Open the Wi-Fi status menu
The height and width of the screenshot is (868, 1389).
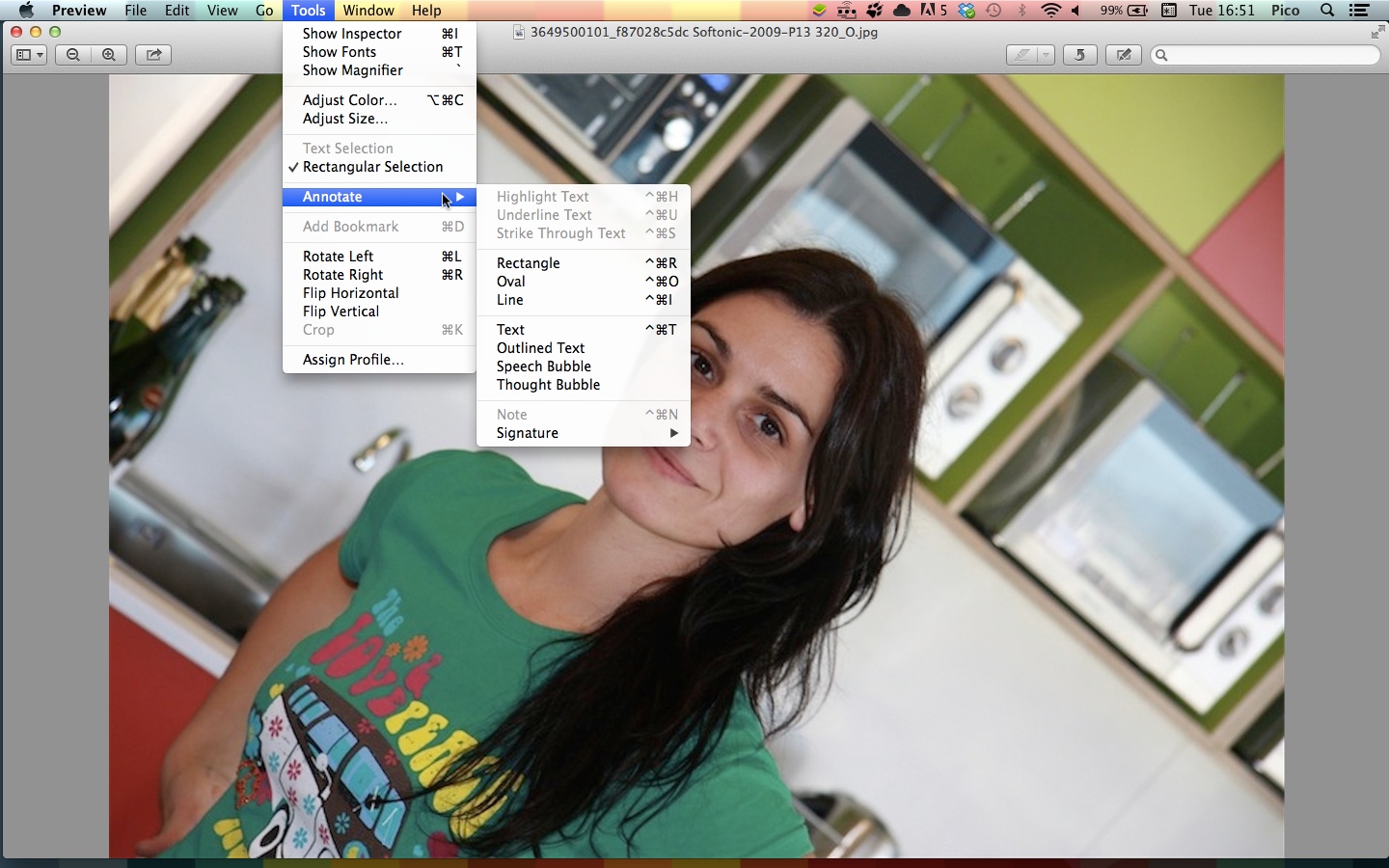[x=1050, y=11]
